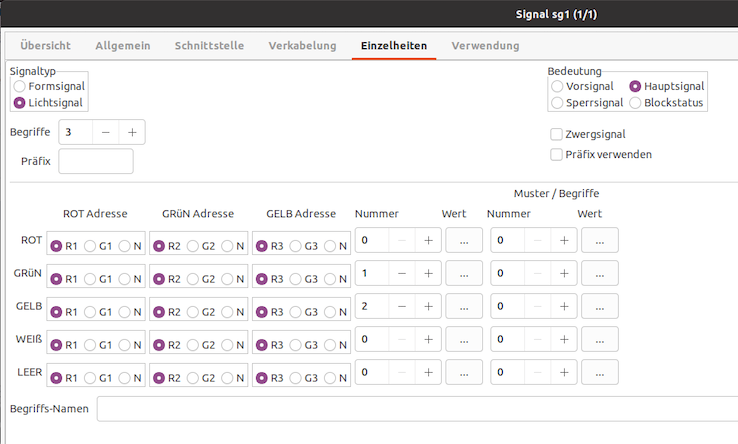Viewport: 738px width, 444px height.
Task: Select Vorsignal as Bedeutung
Action: (x=557, y=87)
